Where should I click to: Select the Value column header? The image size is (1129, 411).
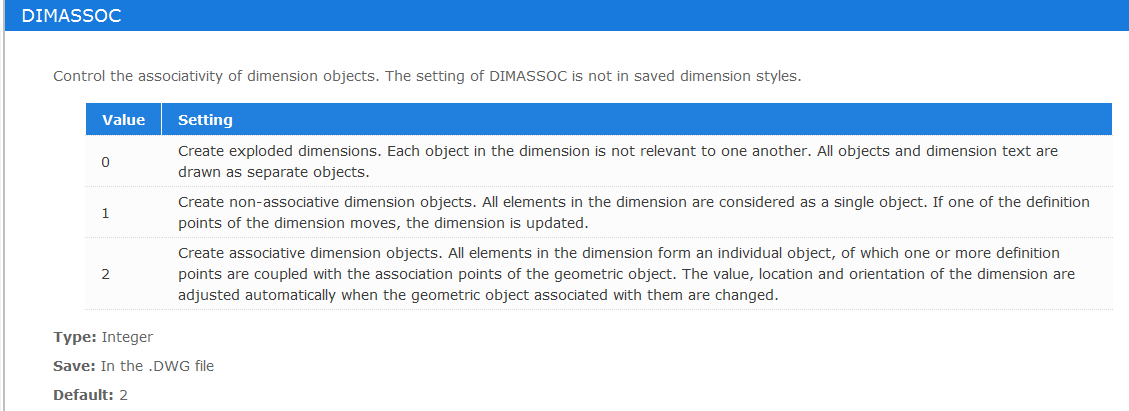tap(123, 119)
